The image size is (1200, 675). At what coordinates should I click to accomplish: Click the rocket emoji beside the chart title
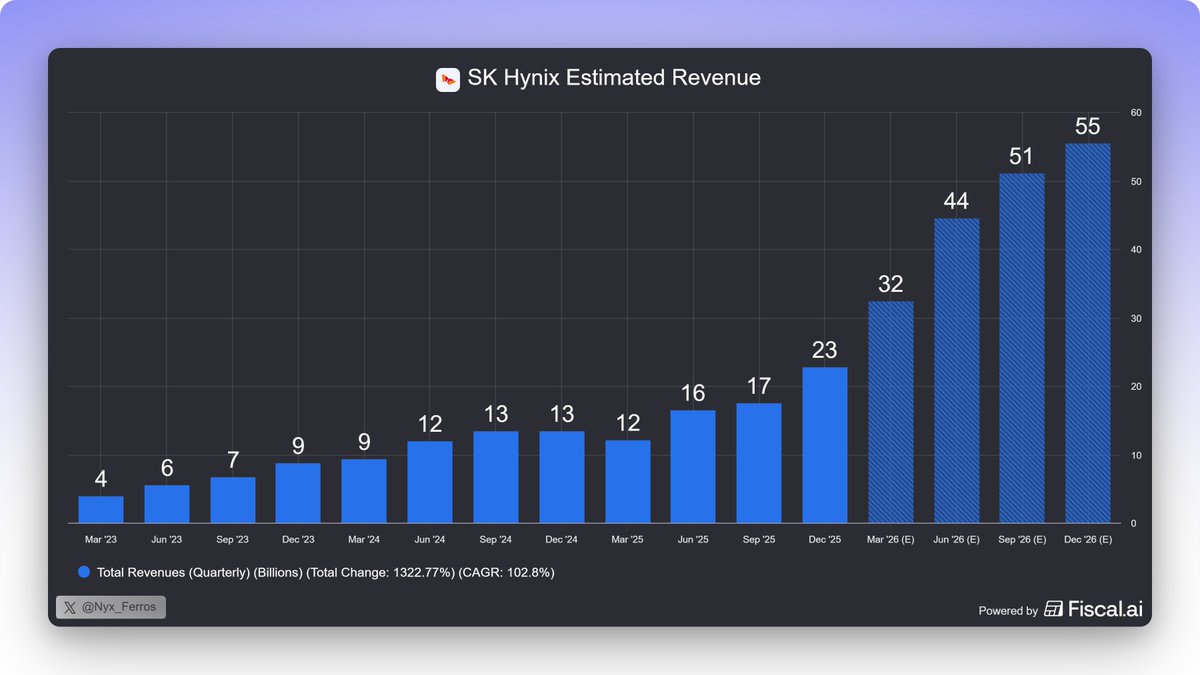[446, 78]
